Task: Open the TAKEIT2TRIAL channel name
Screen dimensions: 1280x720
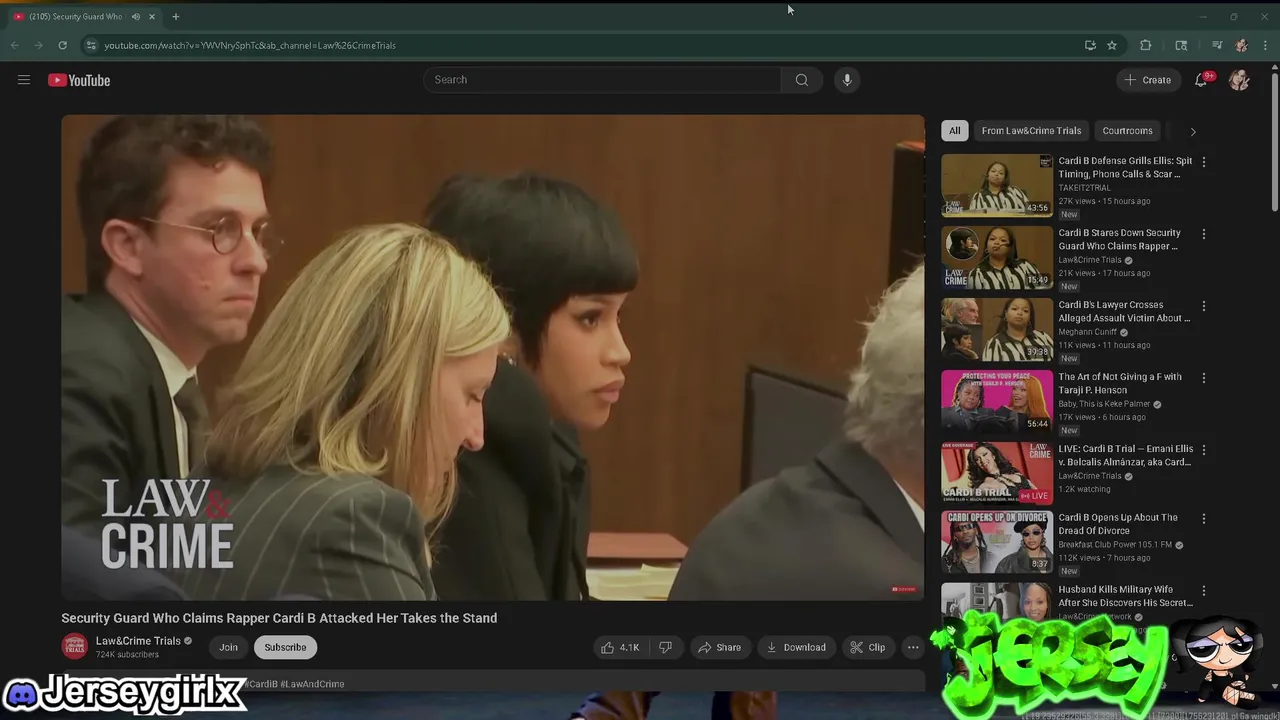Action: [x=1084, y=188]
